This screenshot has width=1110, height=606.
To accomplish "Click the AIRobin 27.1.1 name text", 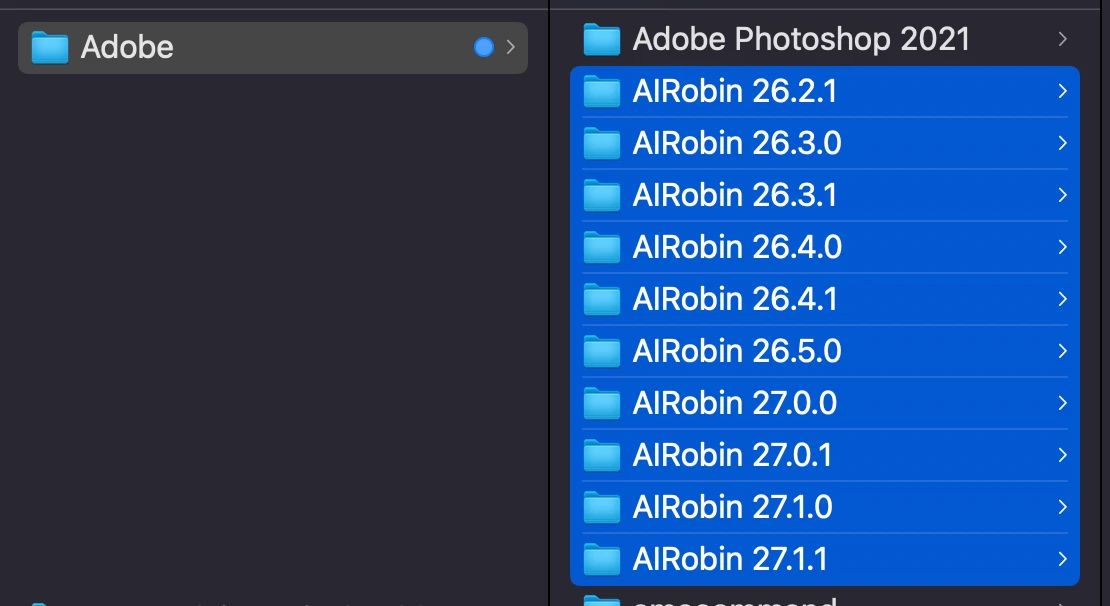I will point(731,559).
